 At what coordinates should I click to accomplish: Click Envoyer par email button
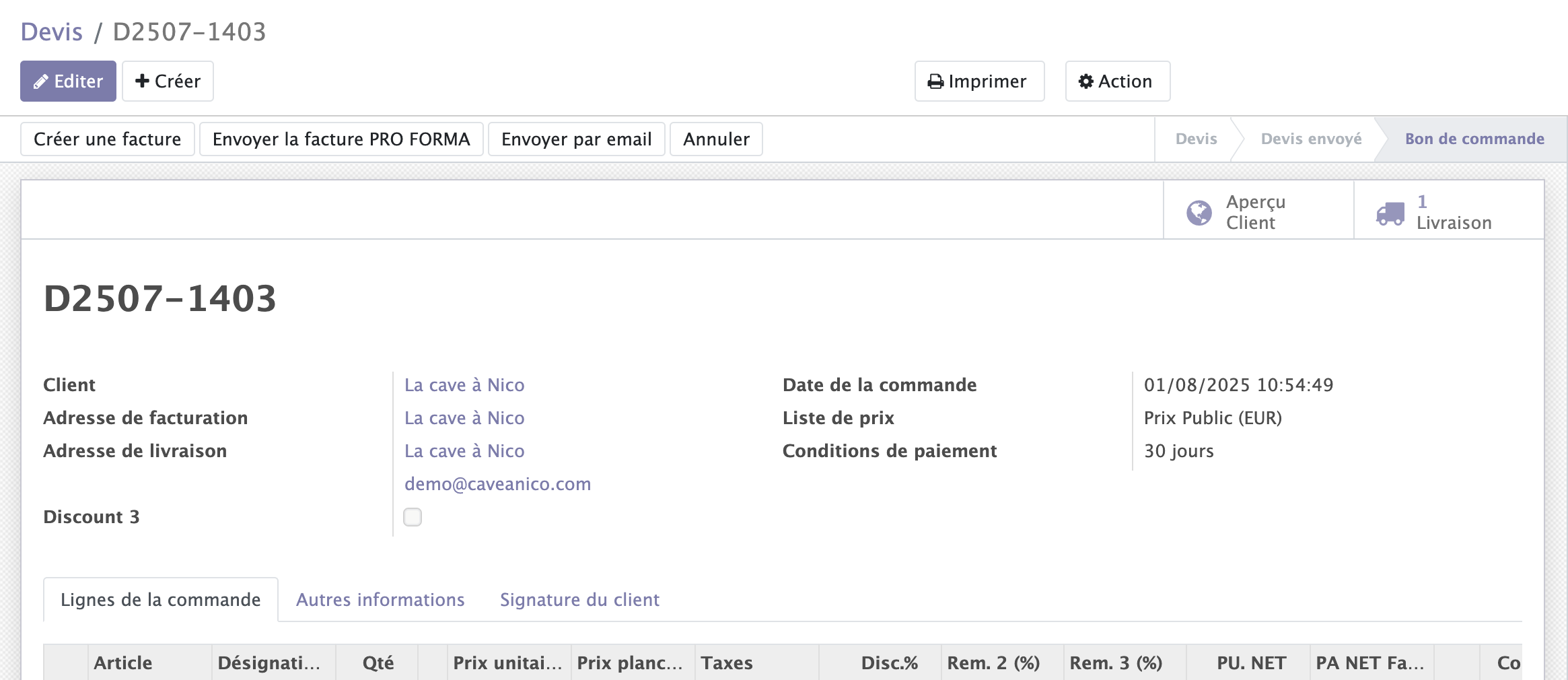pyautogui.click(x=576, y=139)
